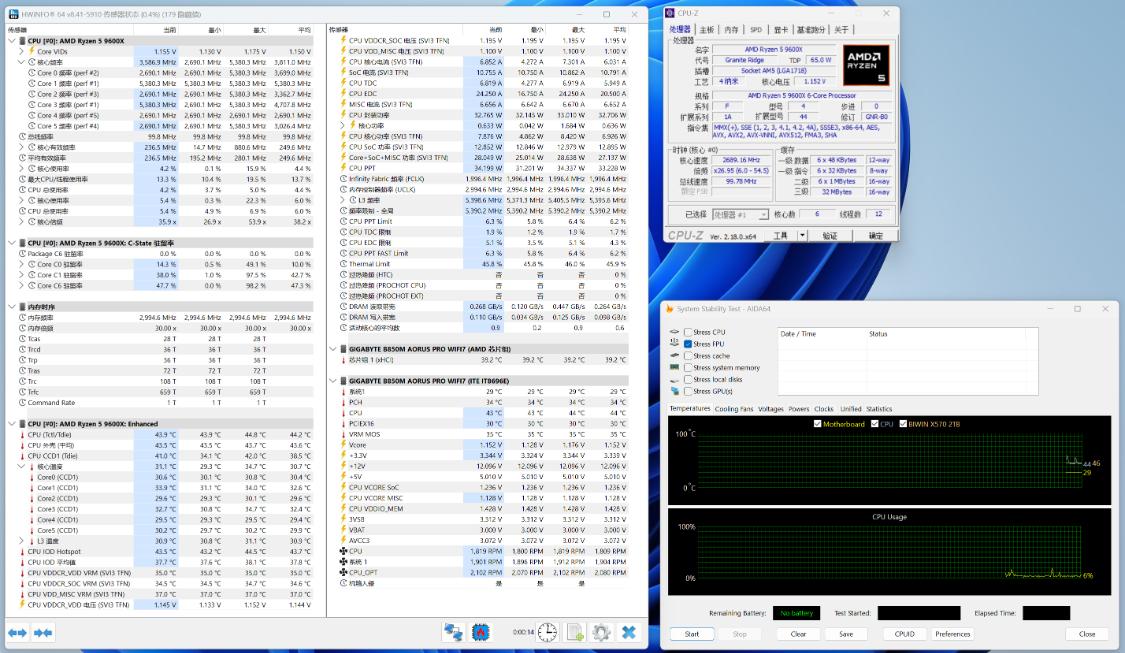Click the Stress GPU(s) graphics card icon
Screen dimensions: 1125x653
point(675,390)
